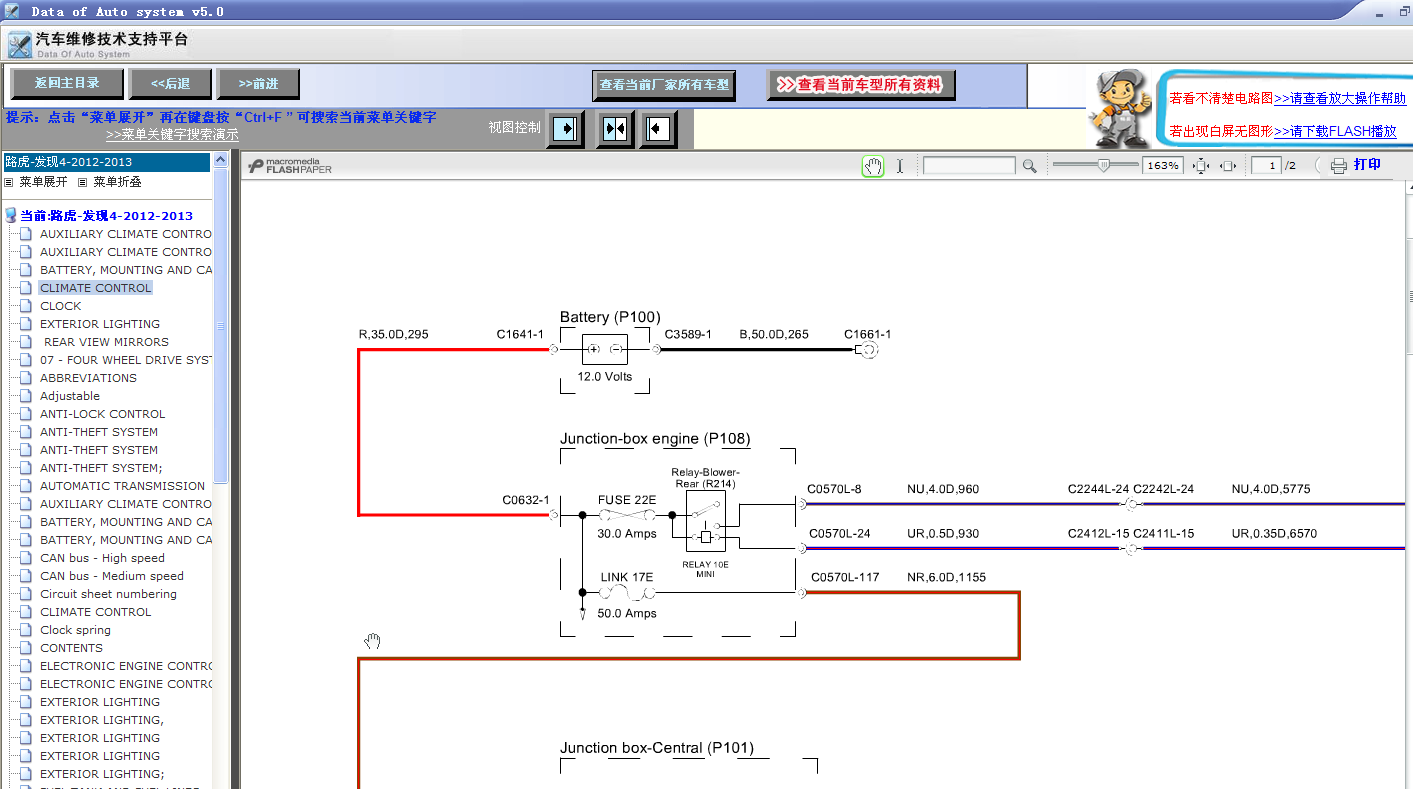Screen dimensions: 1413x789
Task: Fit the document page in view
Action: tap(1201, 166)
